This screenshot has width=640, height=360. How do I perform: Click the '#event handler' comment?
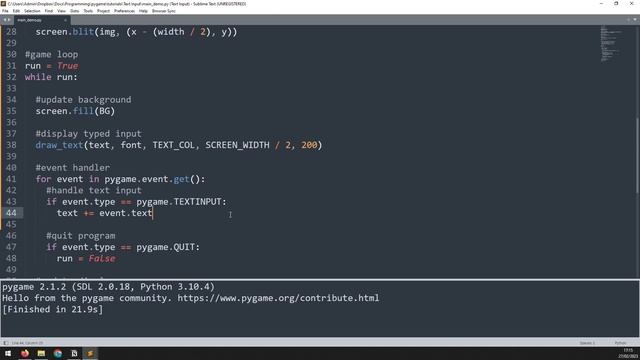point(73,168)
